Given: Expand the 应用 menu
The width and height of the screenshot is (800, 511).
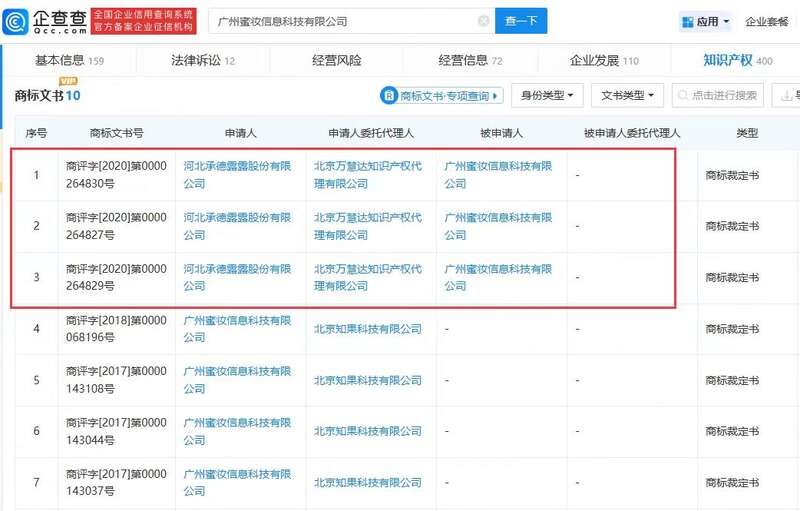Looking at the screenshot, I should 706,21.
